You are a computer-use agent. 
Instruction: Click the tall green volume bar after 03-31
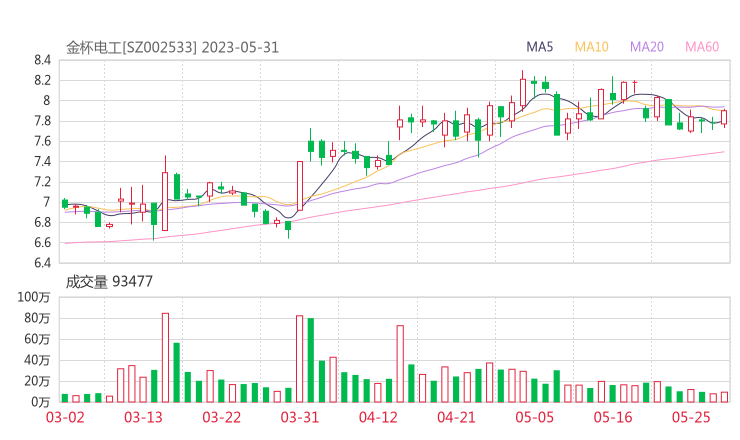pos(311,360)
